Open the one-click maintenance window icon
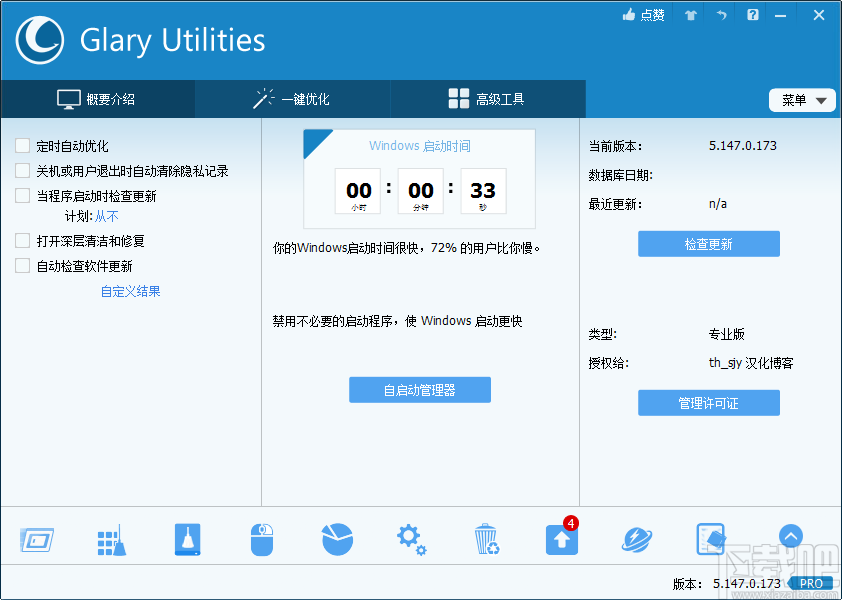The image size is (842, 600). 36,538
